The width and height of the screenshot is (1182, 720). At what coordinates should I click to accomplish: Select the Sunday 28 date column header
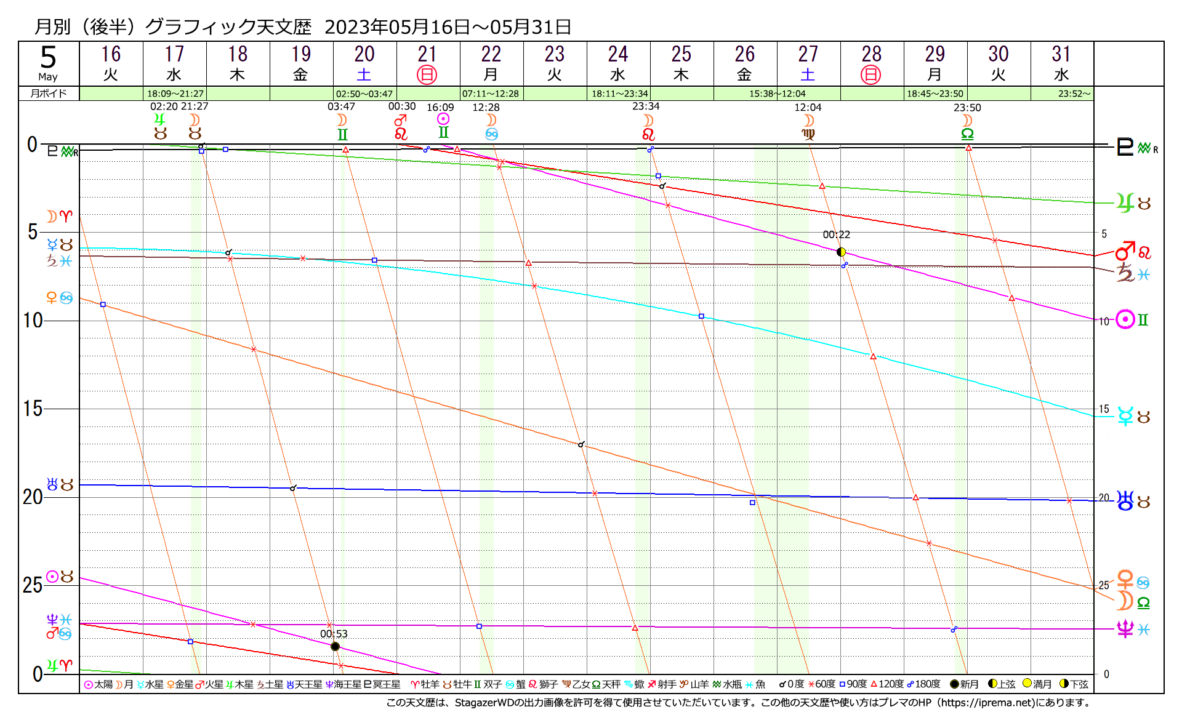coord(871,65)
